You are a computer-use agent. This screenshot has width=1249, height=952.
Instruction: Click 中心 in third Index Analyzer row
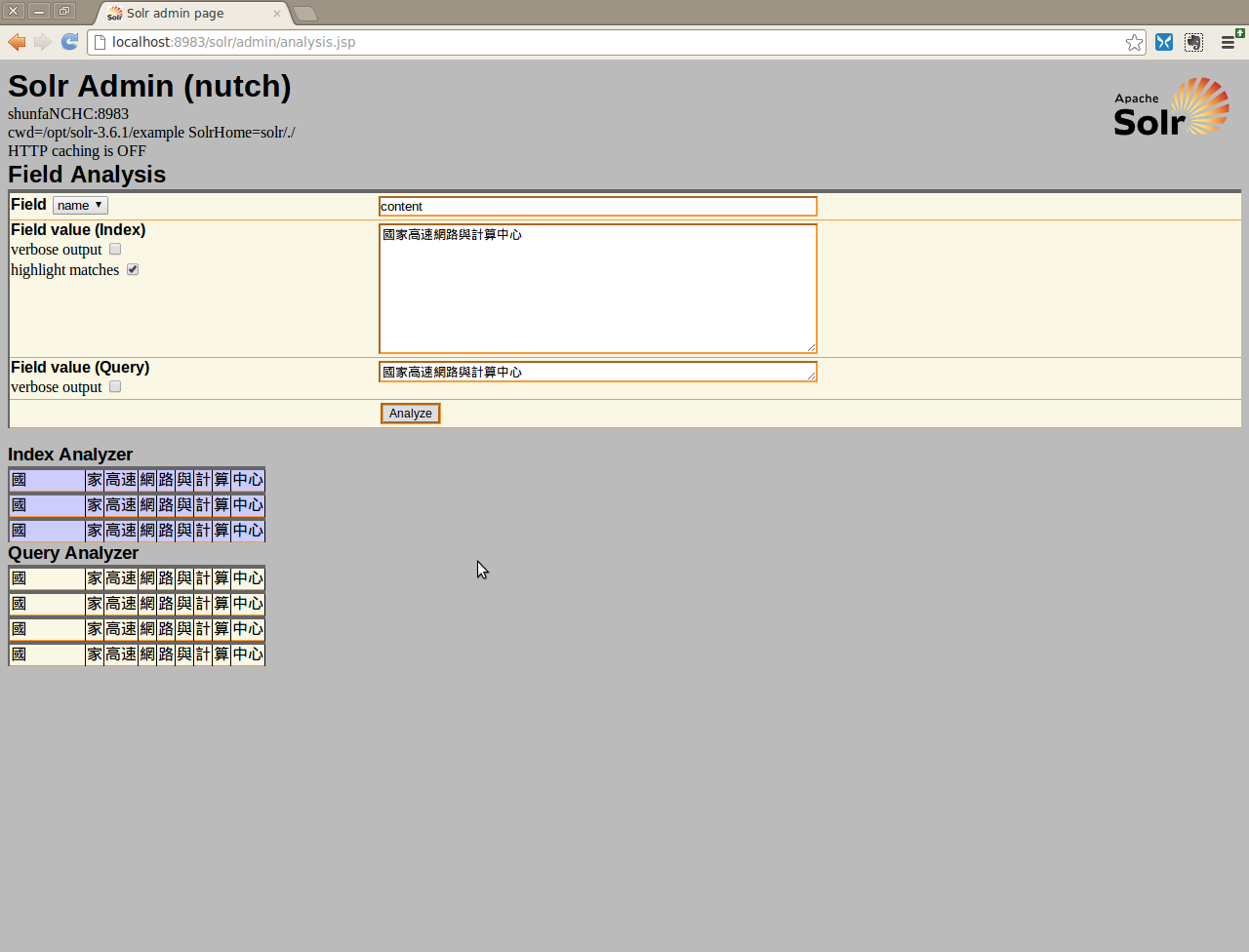tap(248, 531)
